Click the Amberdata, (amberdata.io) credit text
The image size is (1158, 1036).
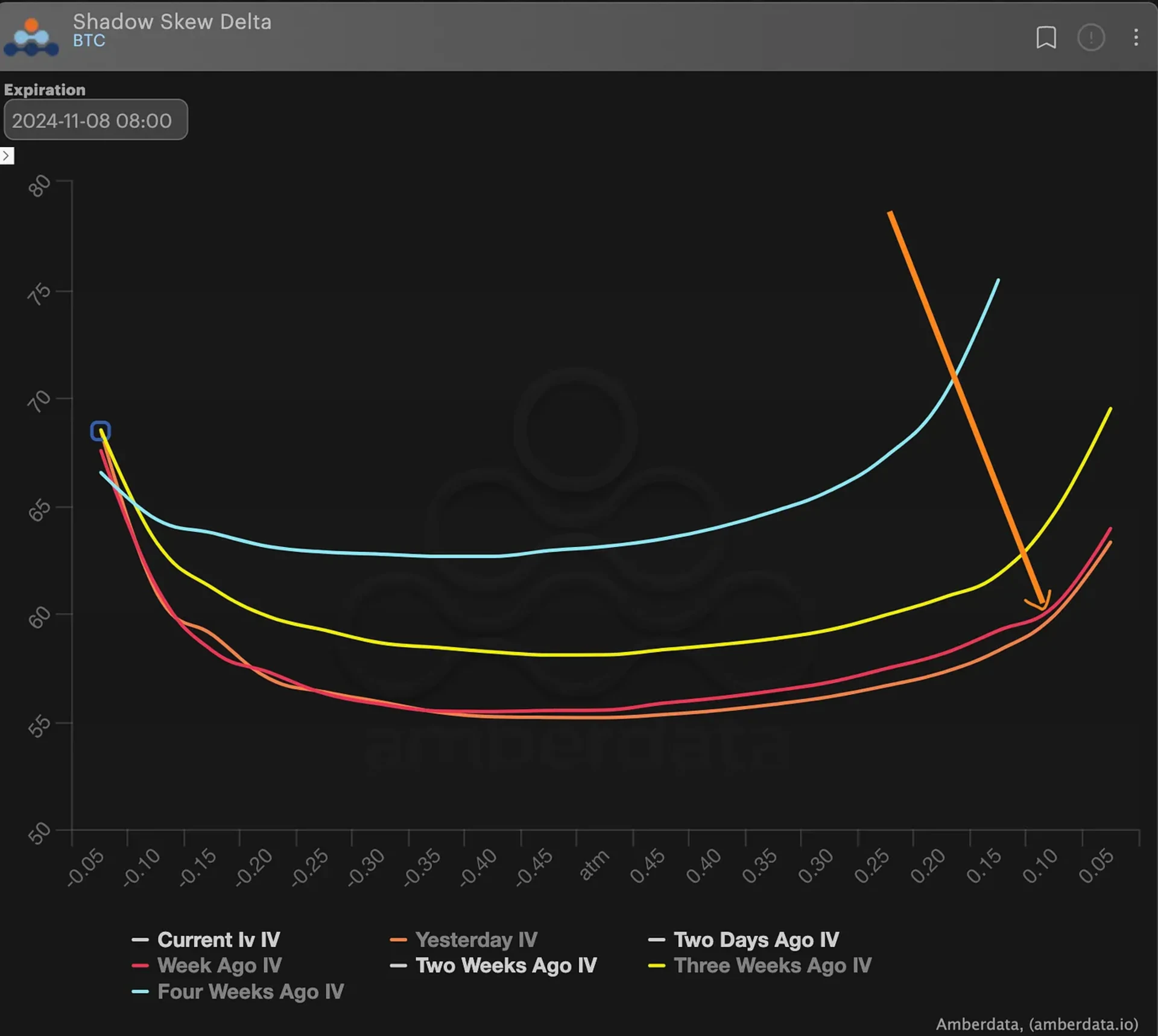(1037, 1024)
